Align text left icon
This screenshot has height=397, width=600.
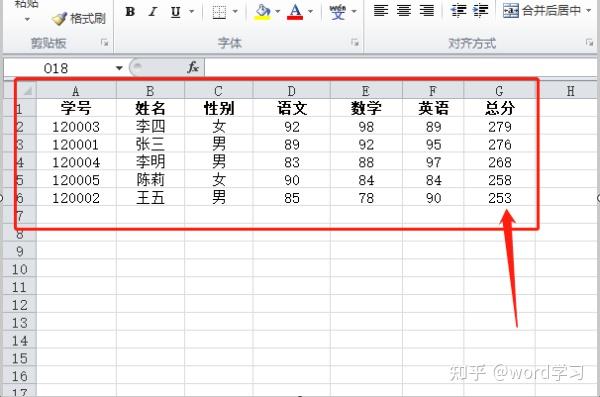click(381, 11)
